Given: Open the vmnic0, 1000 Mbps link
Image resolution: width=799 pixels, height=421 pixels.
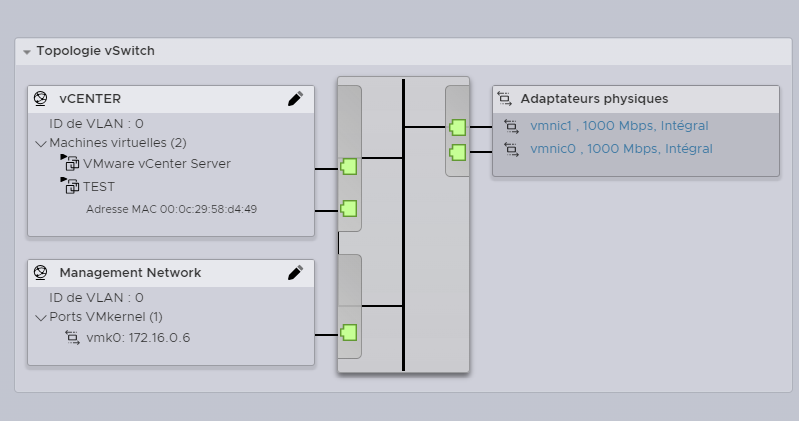Looking at the screenshot, I should tap(621, 149).
